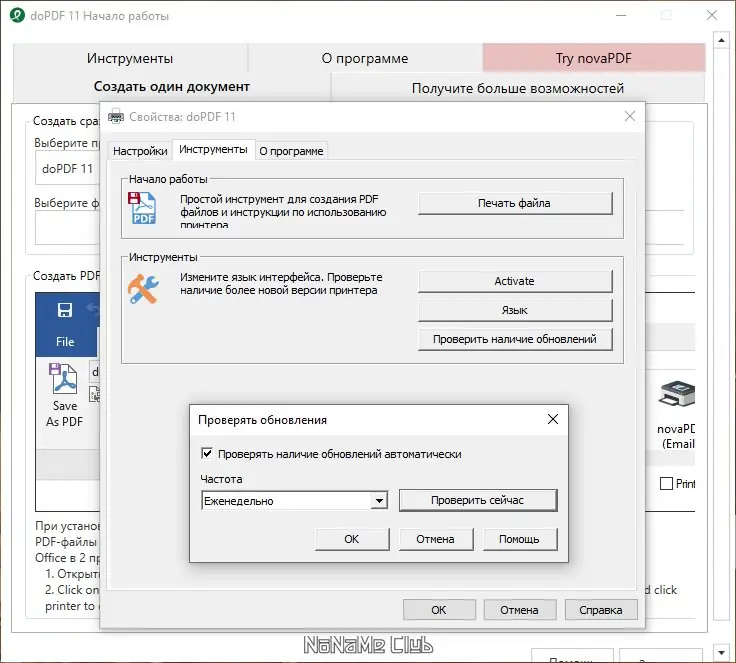Click the PDF file icon in Начало работы group
Viewport: 736px width, 663px height.
[x=142, y=208]
